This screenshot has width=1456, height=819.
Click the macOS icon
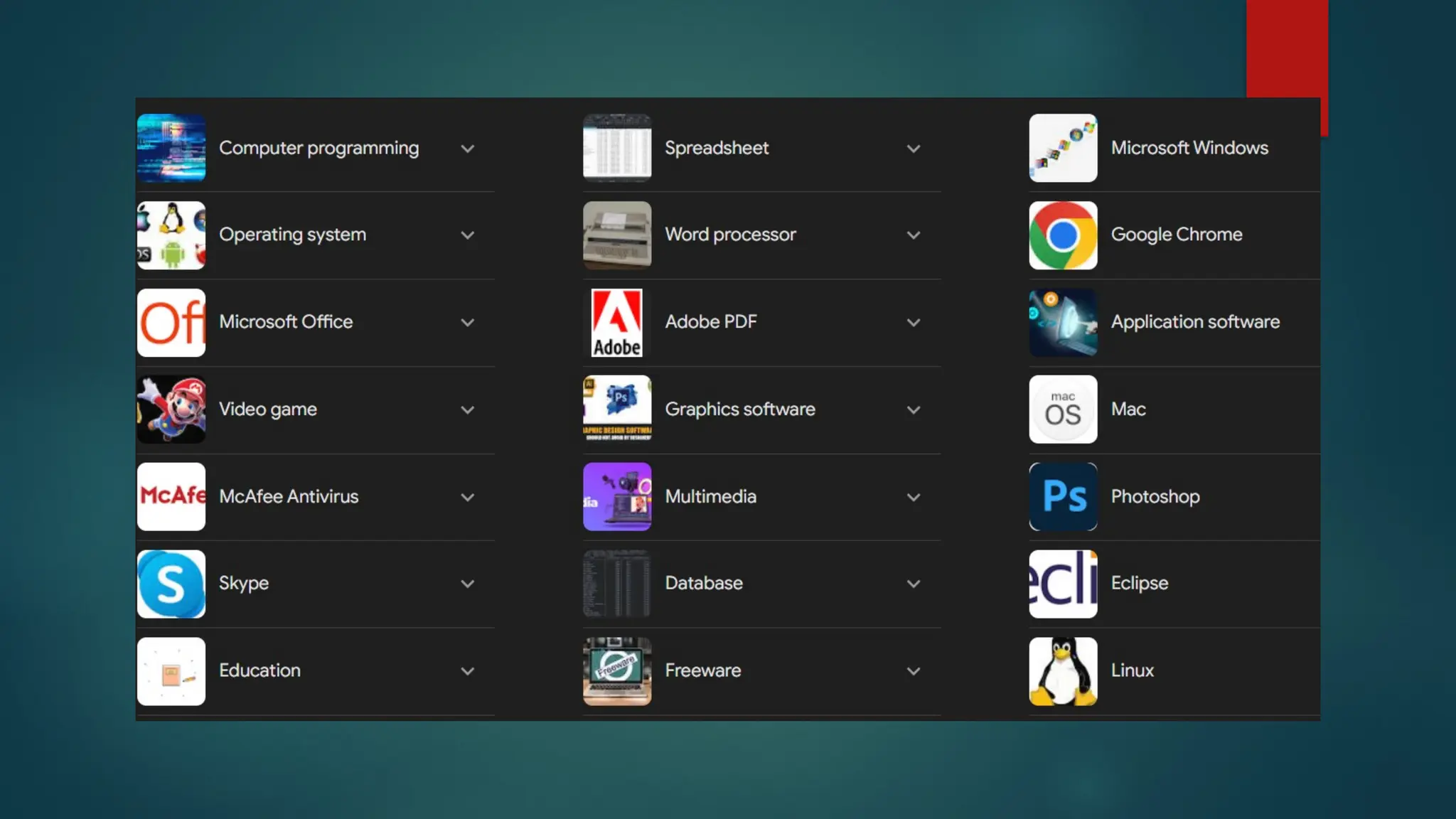[x=1063, y=409]
